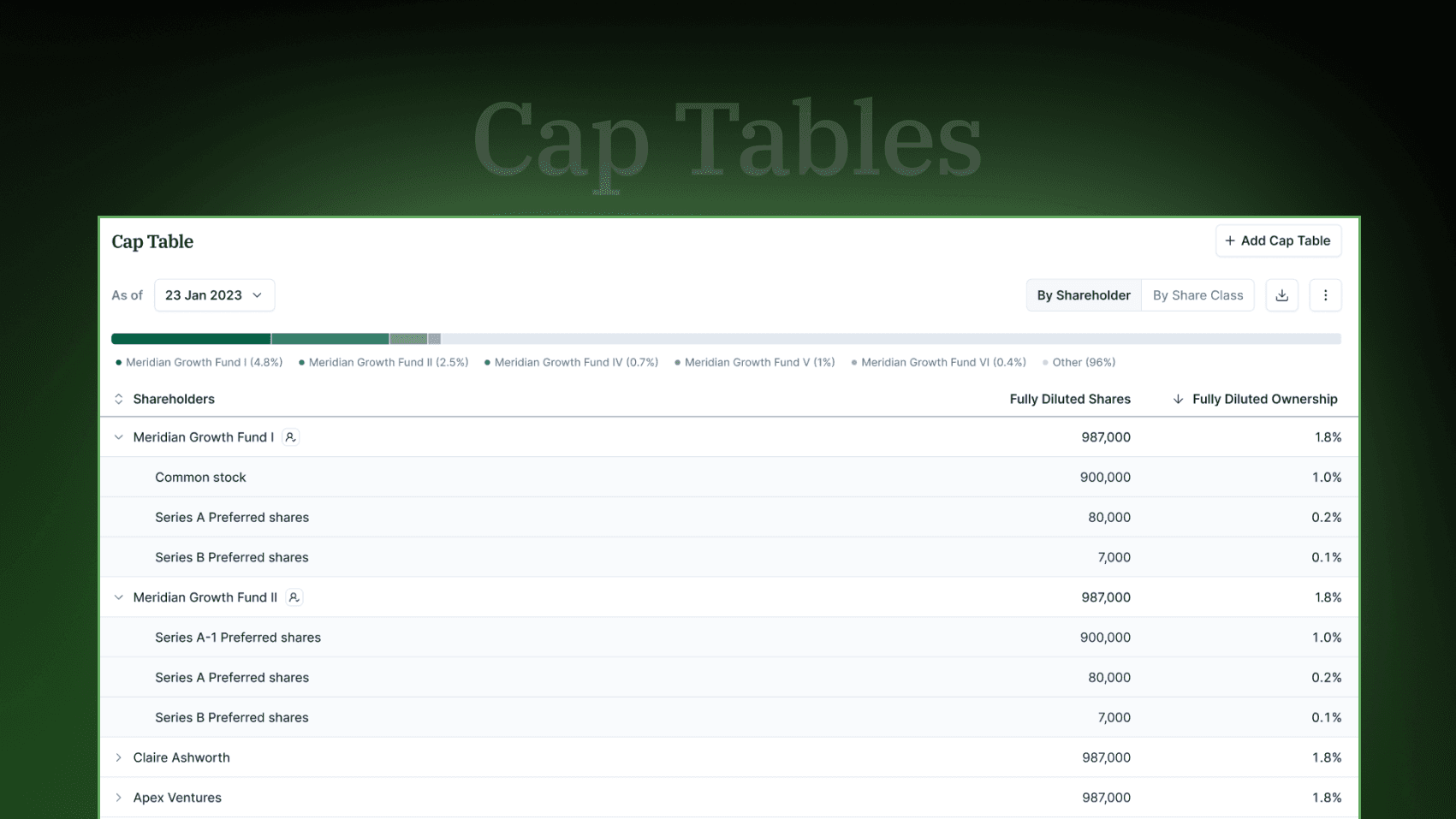Click Series A-1 Preferred shares row label
Viewport: 1456px width, 819px height.
238,638
